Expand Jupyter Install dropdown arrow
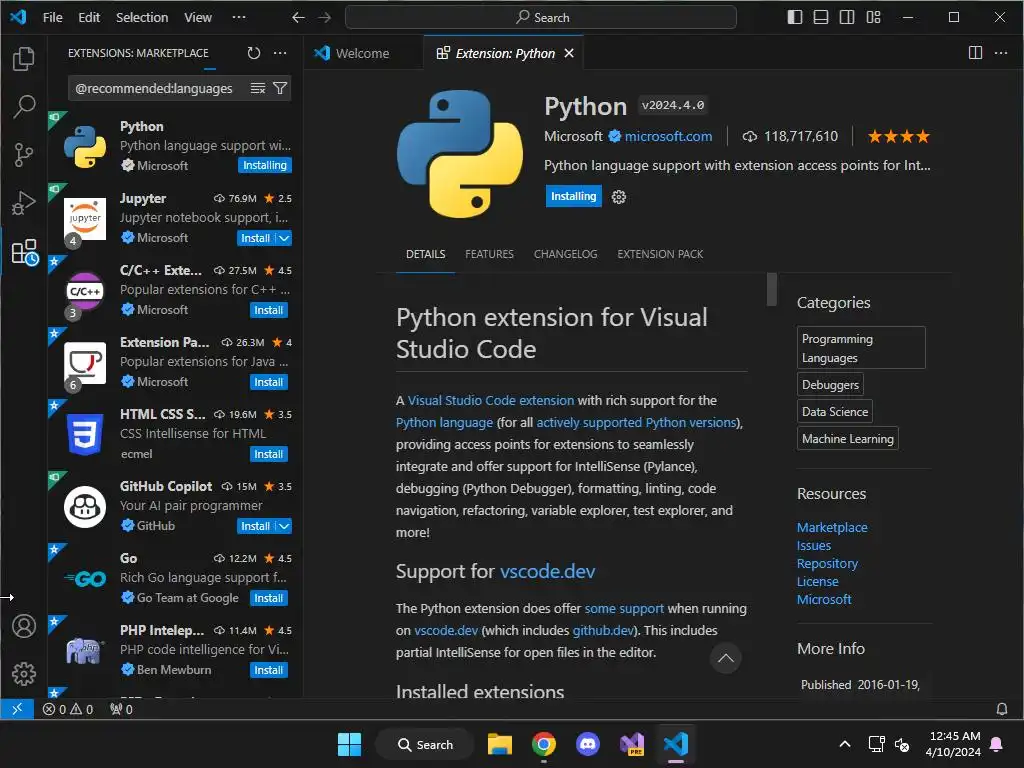Image resolution: width=1024 pixels, height=768 pixels. tap(284, 238)
